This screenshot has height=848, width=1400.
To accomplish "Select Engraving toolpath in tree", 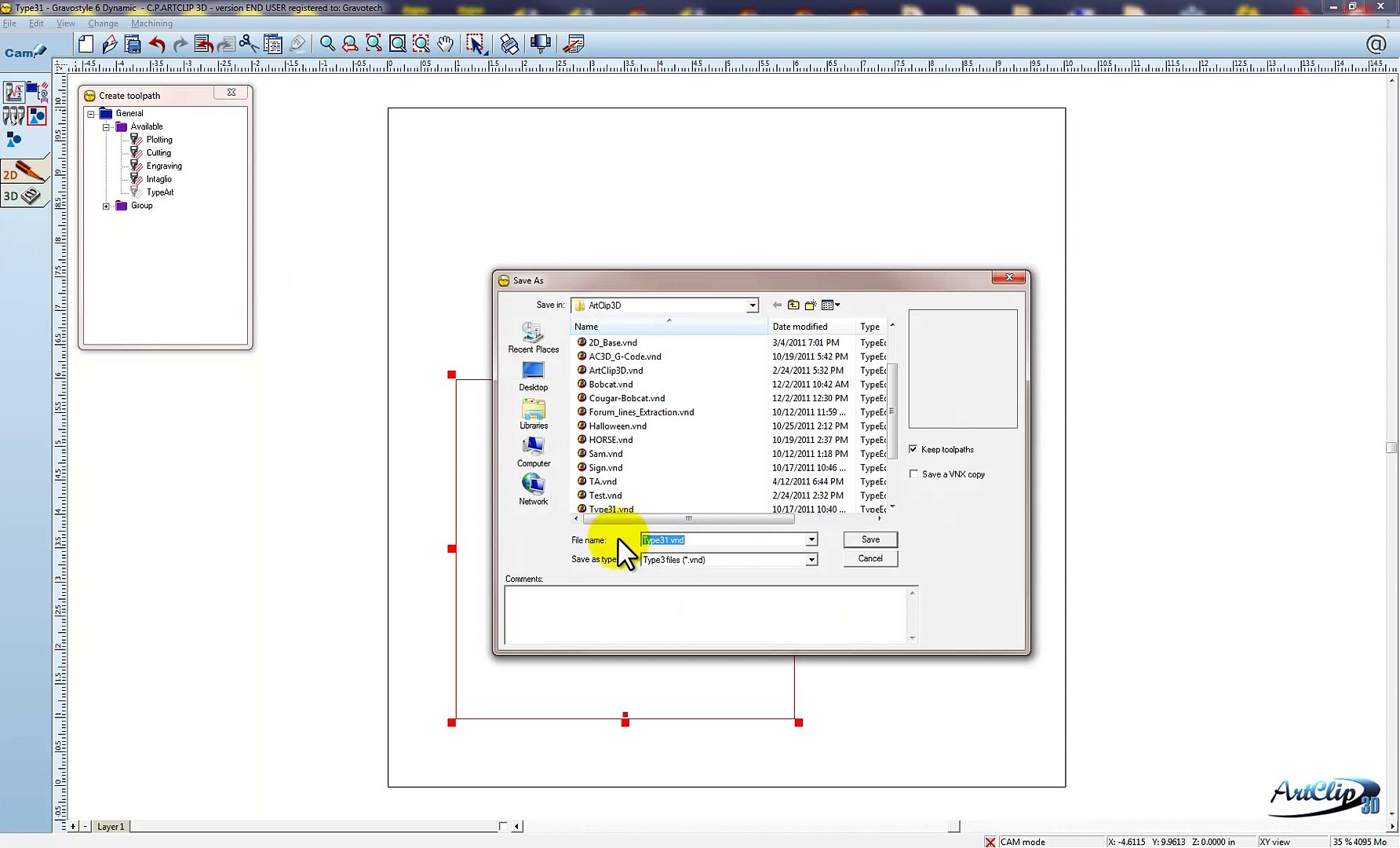I will click(164, 166).
